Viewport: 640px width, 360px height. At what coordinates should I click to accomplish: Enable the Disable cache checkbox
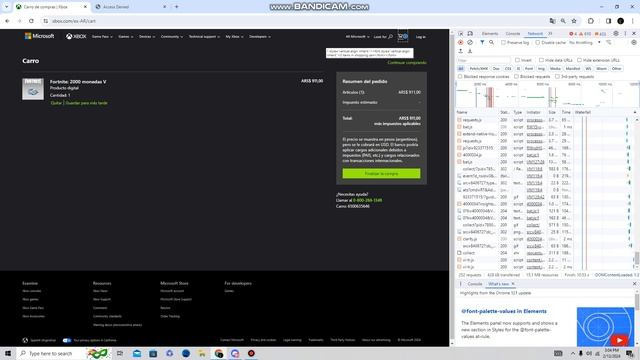pos(538,42)
